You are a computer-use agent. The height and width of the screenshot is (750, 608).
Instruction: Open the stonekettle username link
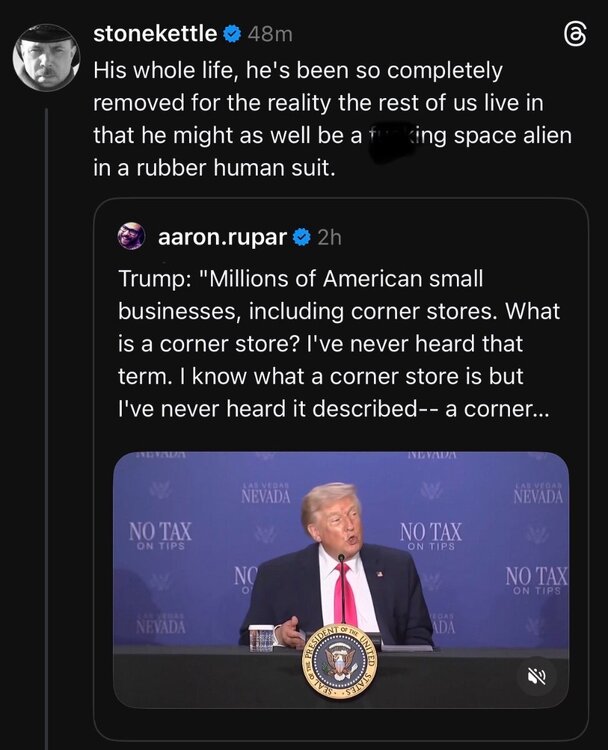tap(154, 34)
